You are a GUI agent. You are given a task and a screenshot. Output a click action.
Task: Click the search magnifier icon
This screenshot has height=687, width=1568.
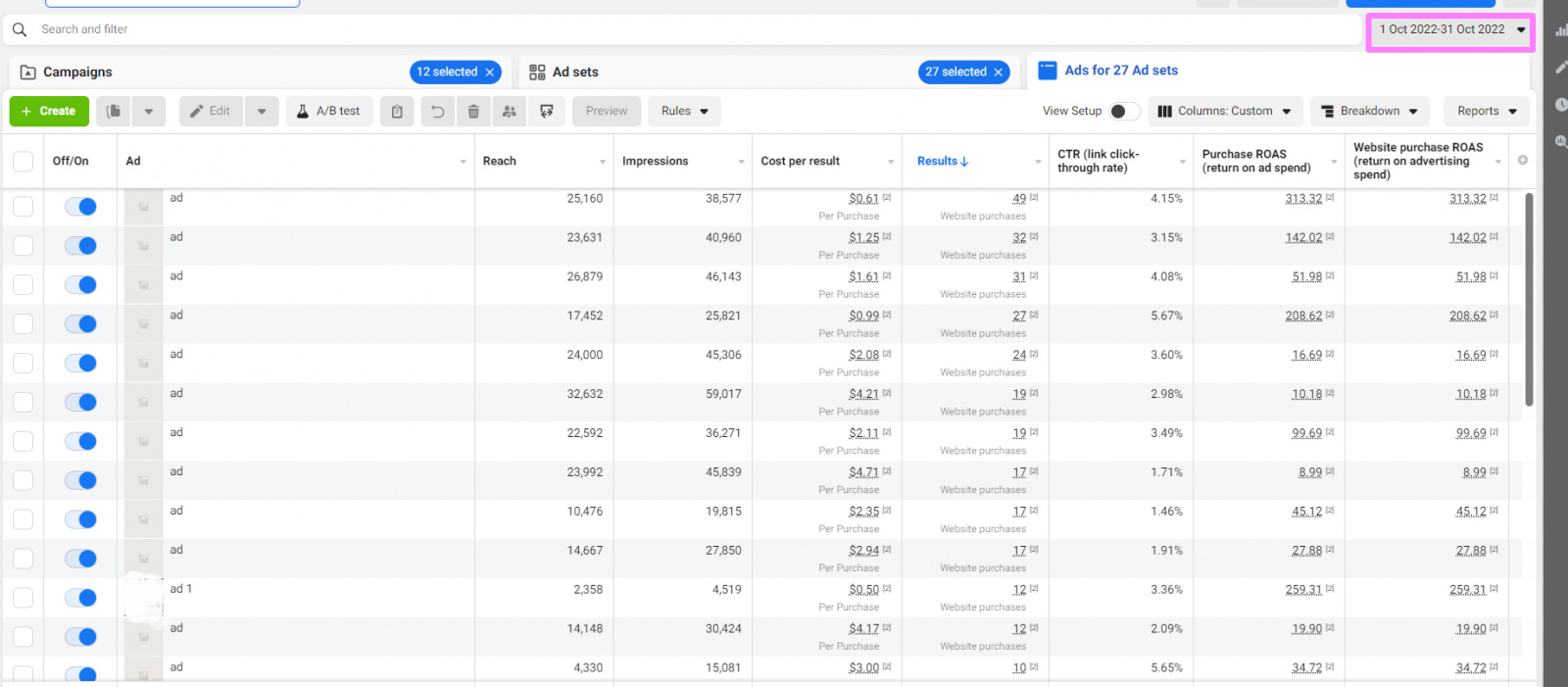click(x=20, y=29)
